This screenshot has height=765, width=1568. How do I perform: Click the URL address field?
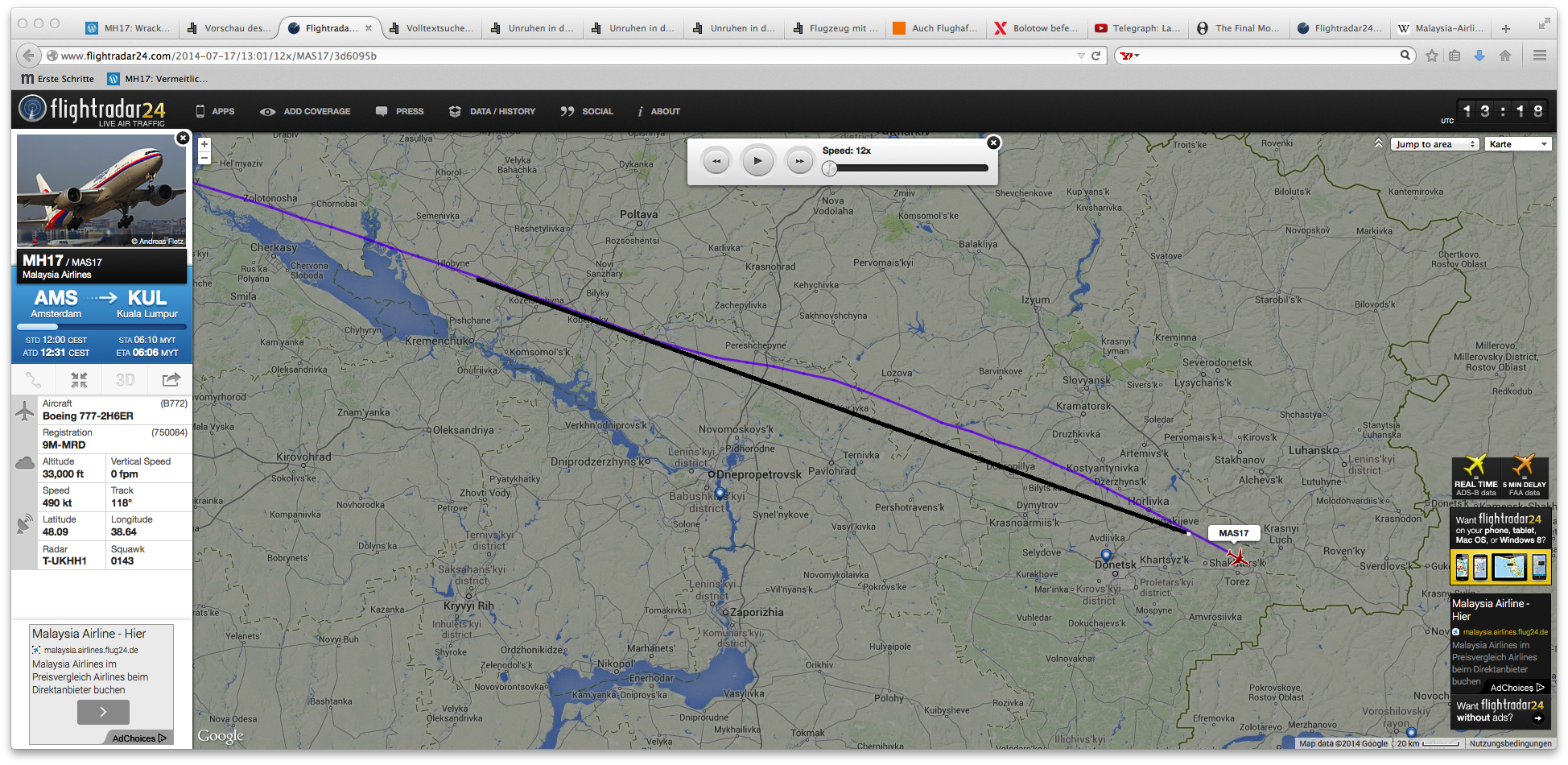563,56
